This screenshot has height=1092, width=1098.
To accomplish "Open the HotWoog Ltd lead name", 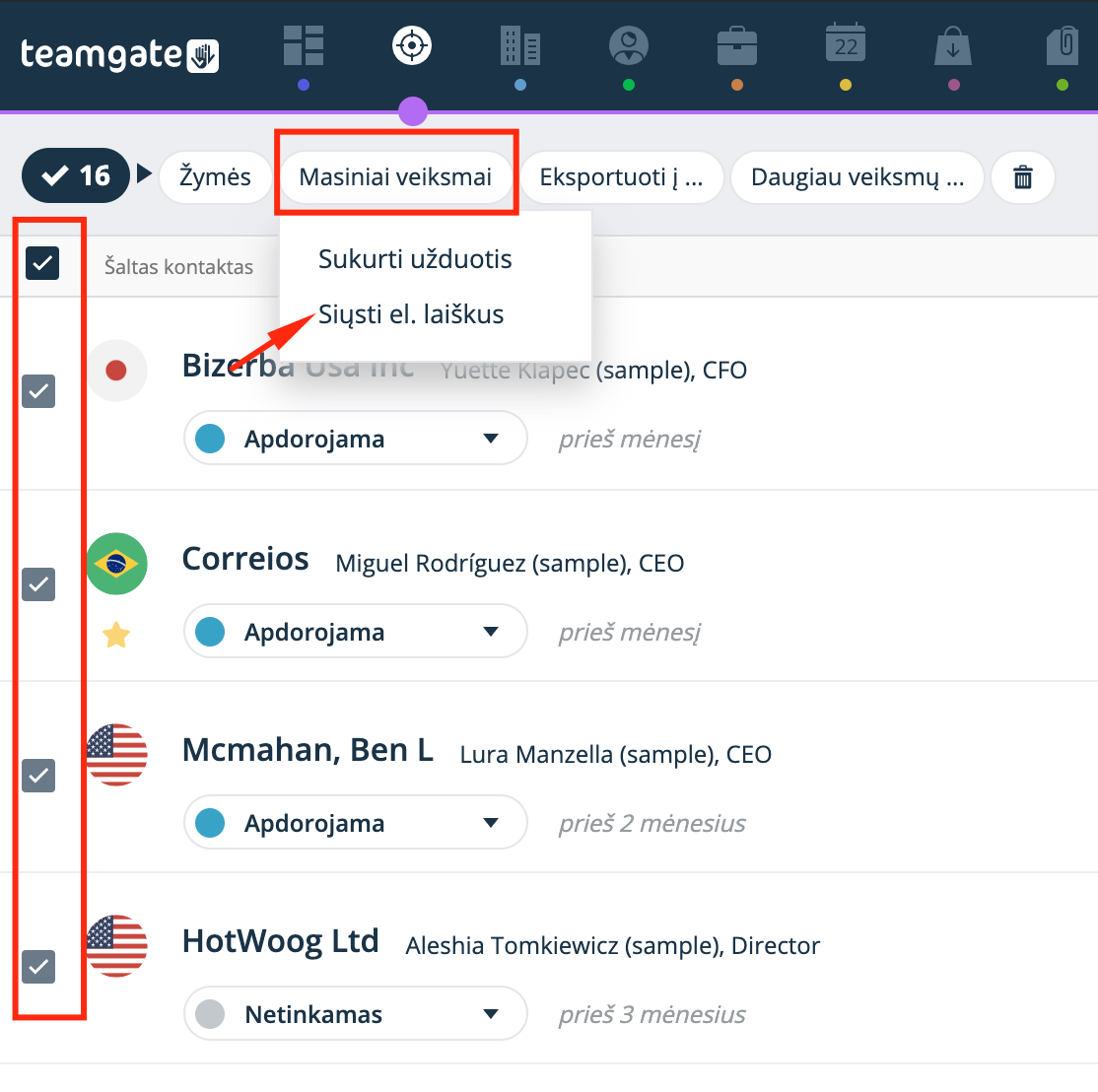I will 280,941.
